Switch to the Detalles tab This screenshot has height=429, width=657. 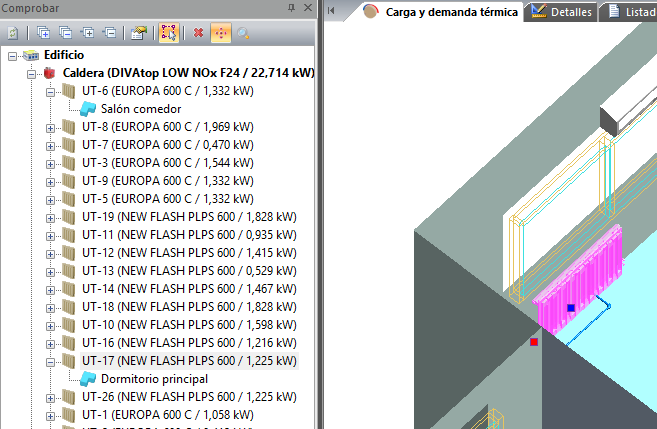tap(561, 12)
